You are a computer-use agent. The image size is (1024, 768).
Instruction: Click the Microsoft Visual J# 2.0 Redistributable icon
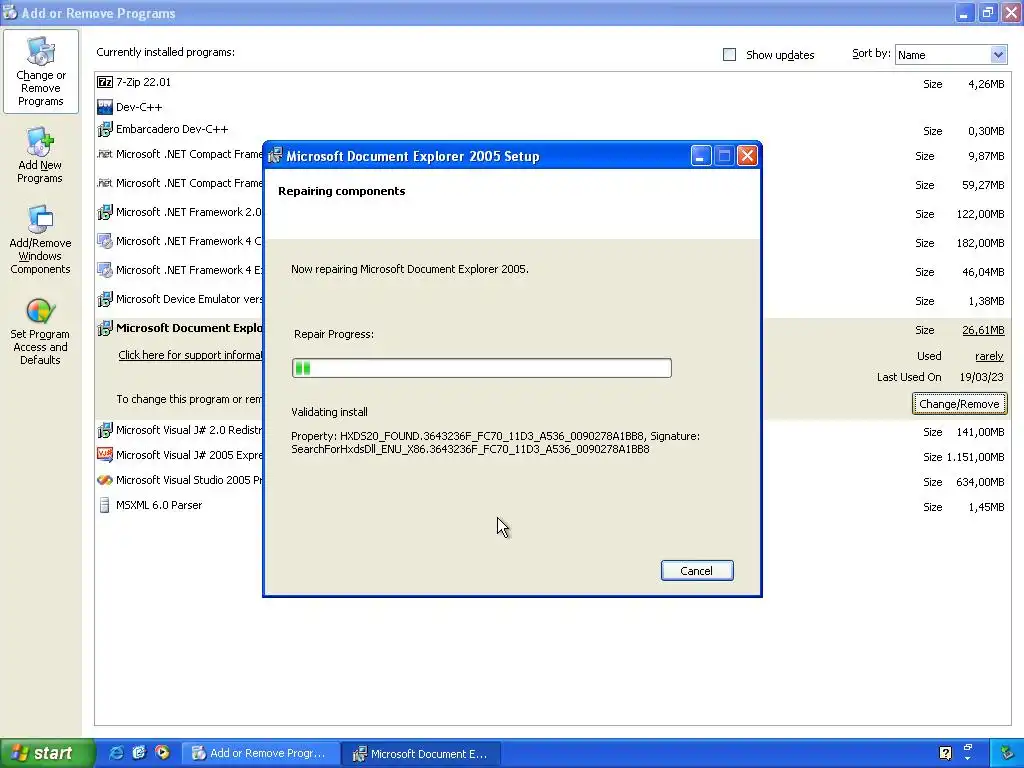coord(104,430)
